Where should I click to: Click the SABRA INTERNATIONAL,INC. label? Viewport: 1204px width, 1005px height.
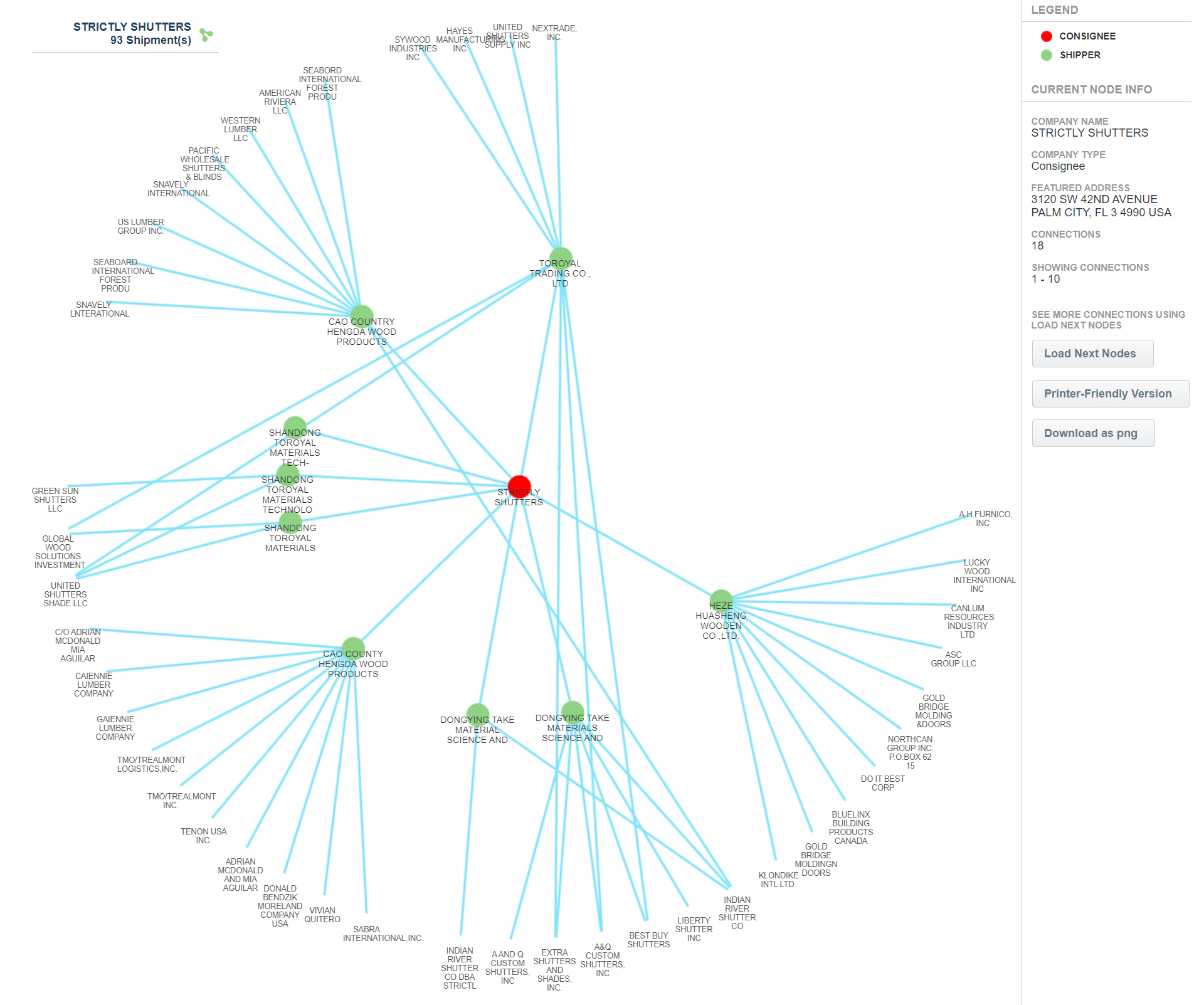click(x=383, y=934)
